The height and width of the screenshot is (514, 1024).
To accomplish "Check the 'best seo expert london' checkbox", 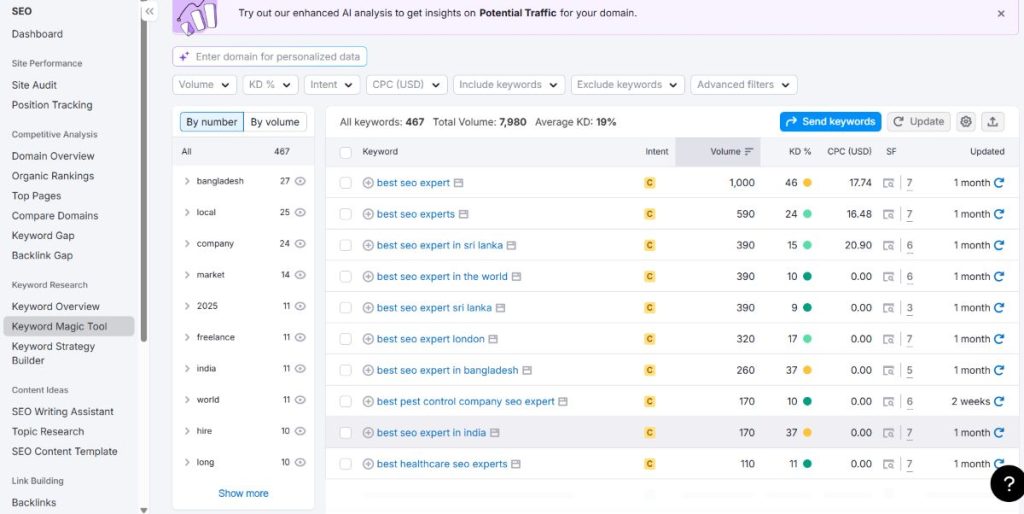I will pos(345,339).
